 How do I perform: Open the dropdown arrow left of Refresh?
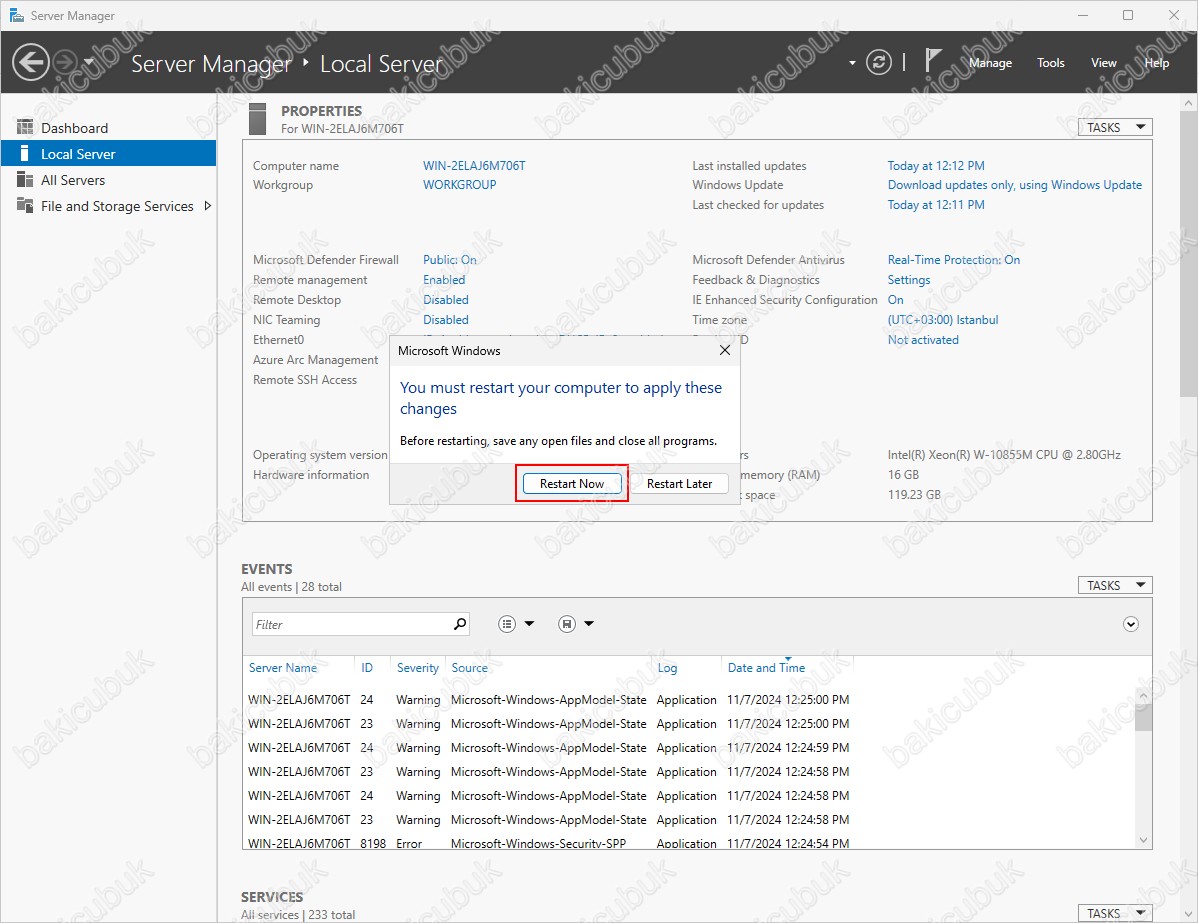[852, 63]
